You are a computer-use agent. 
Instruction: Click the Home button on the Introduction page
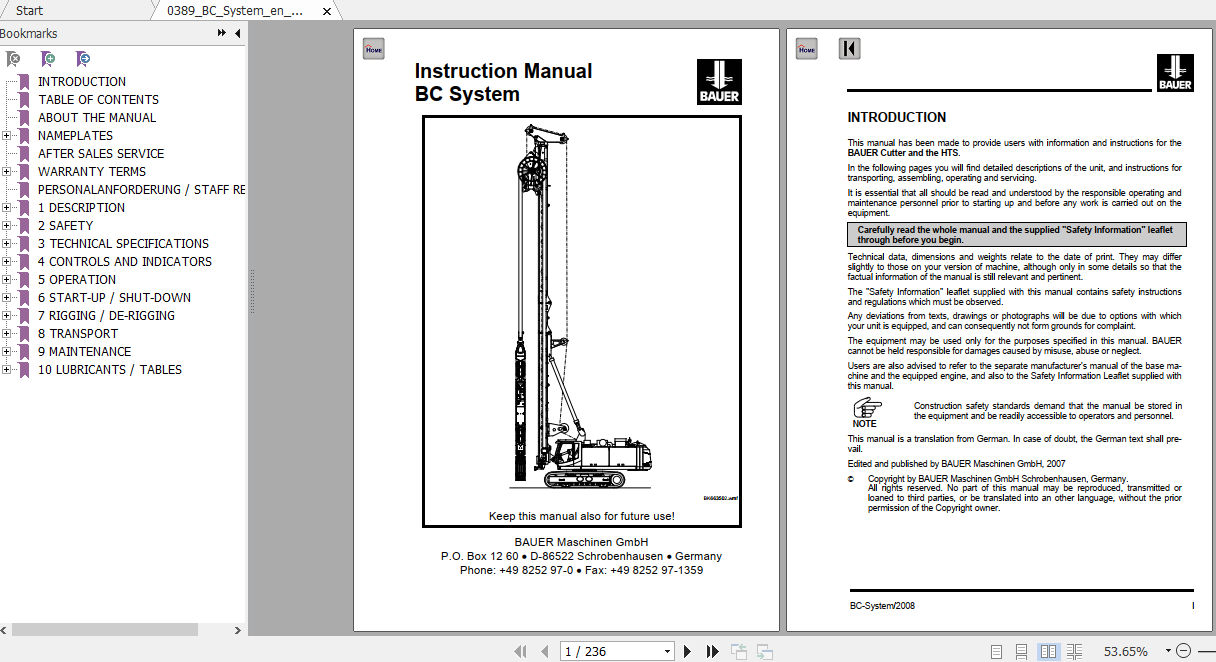coord(806,48)
